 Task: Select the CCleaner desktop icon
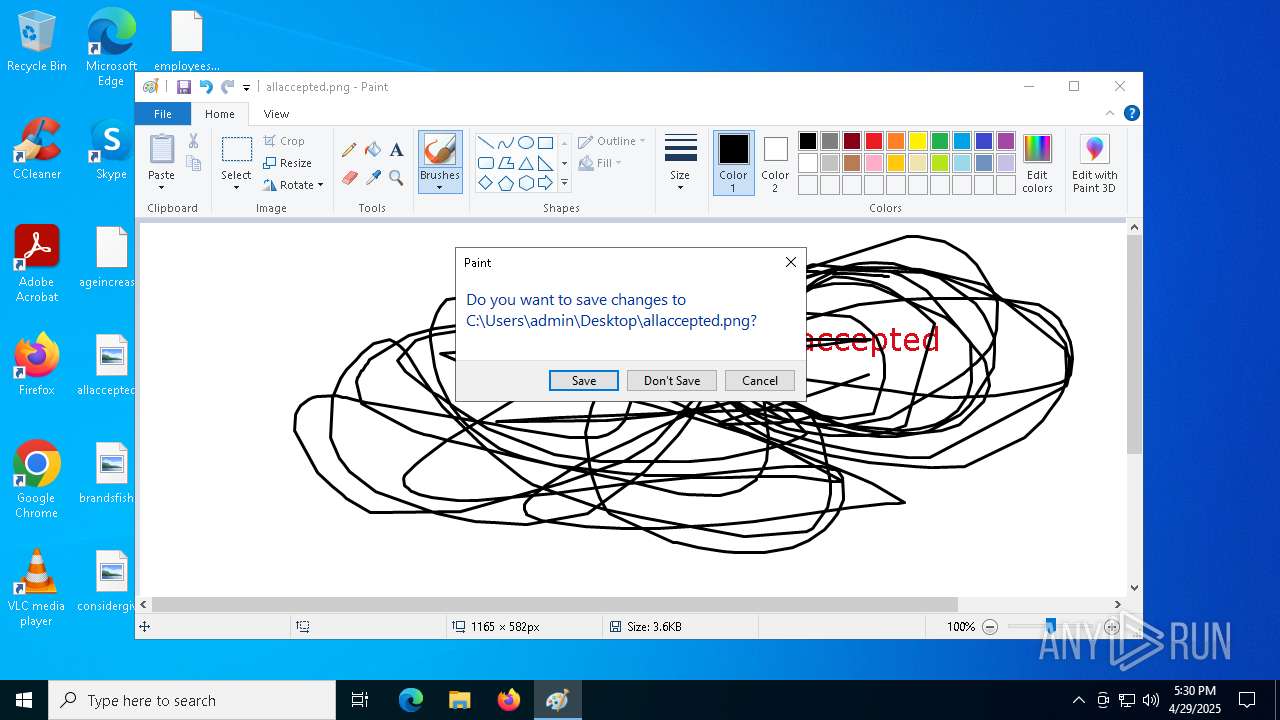coord(37,149)
